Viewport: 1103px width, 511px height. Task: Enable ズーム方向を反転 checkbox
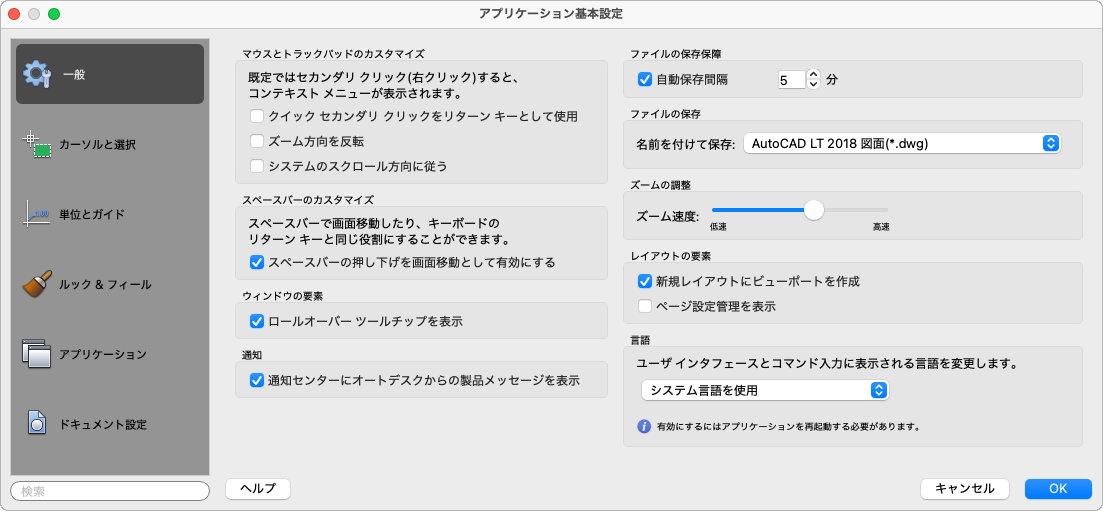pyautogui.click(x=257, y=141)
